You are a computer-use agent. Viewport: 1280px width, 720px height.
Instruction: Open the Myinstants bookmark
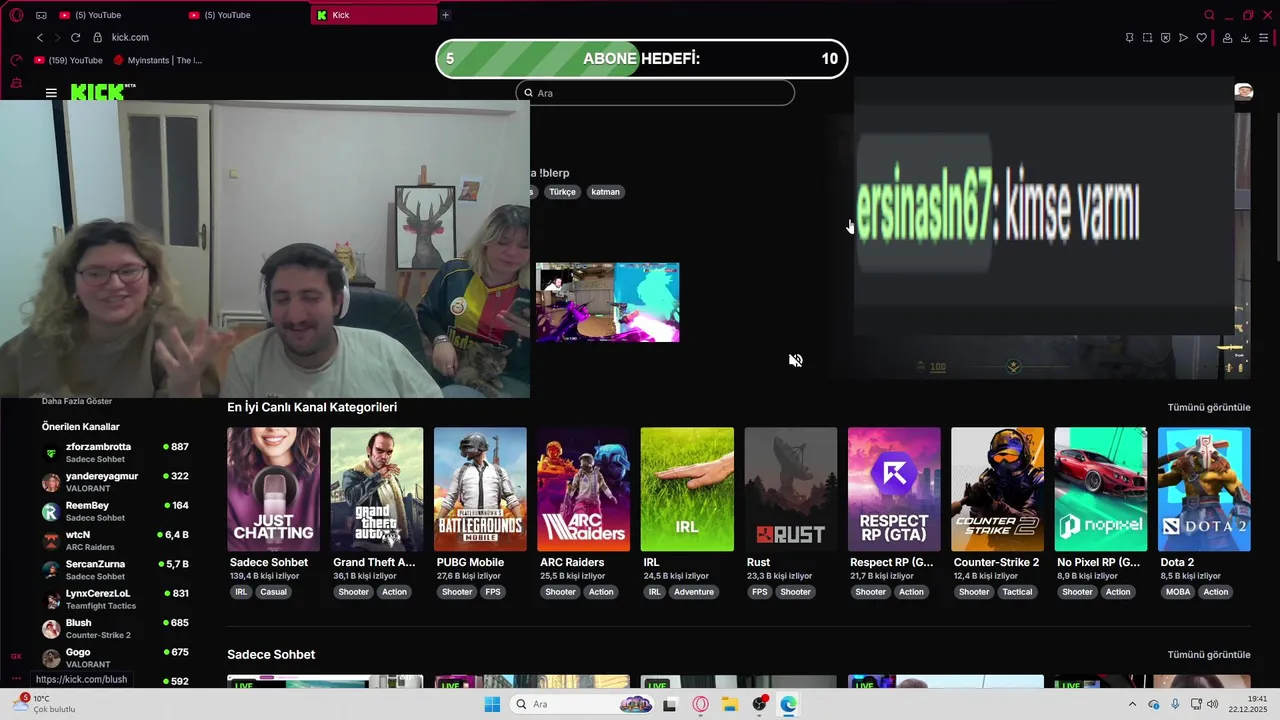point(158,60)
